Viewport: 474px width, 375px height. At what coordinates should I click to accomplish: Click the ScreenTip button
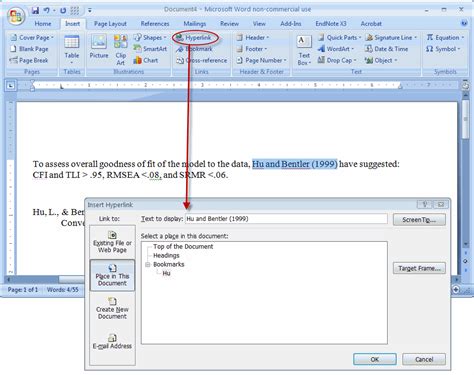419,220
